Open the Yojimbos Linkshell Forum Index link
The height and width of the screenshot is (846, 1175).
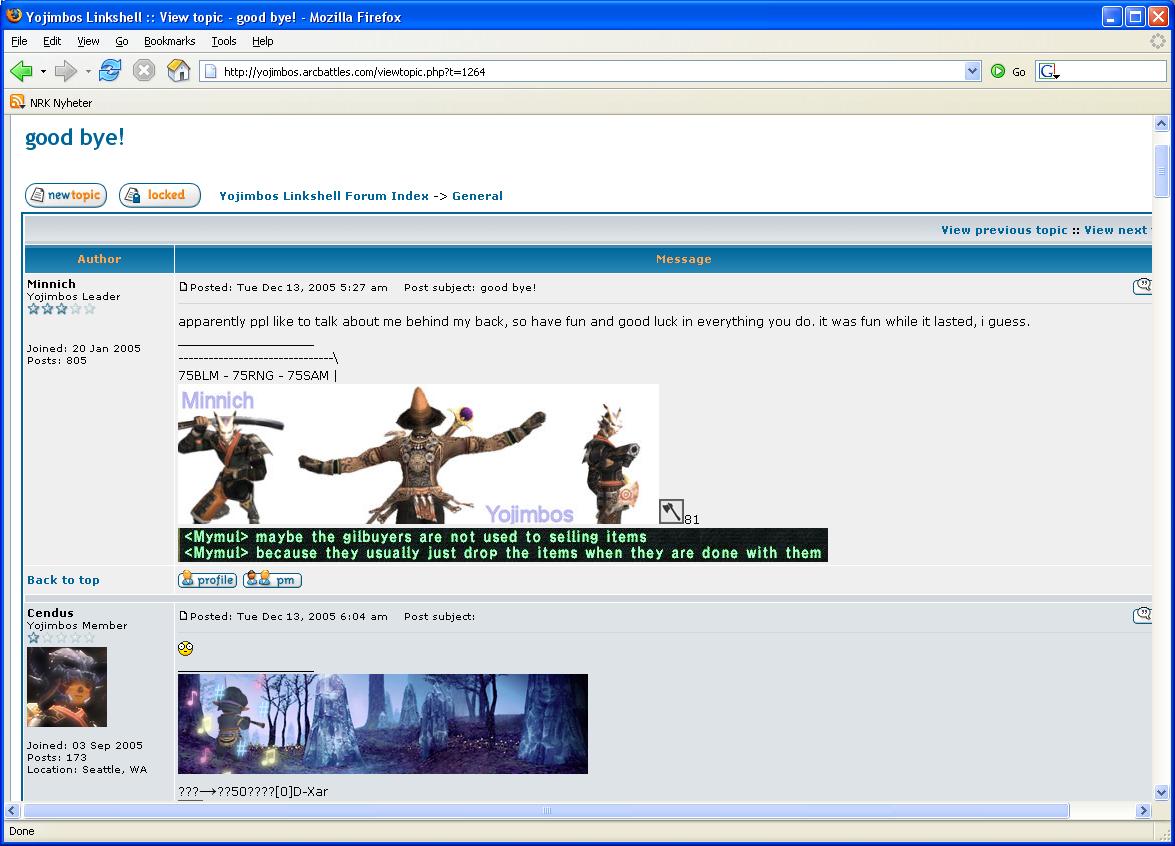(x=324, y=196)
